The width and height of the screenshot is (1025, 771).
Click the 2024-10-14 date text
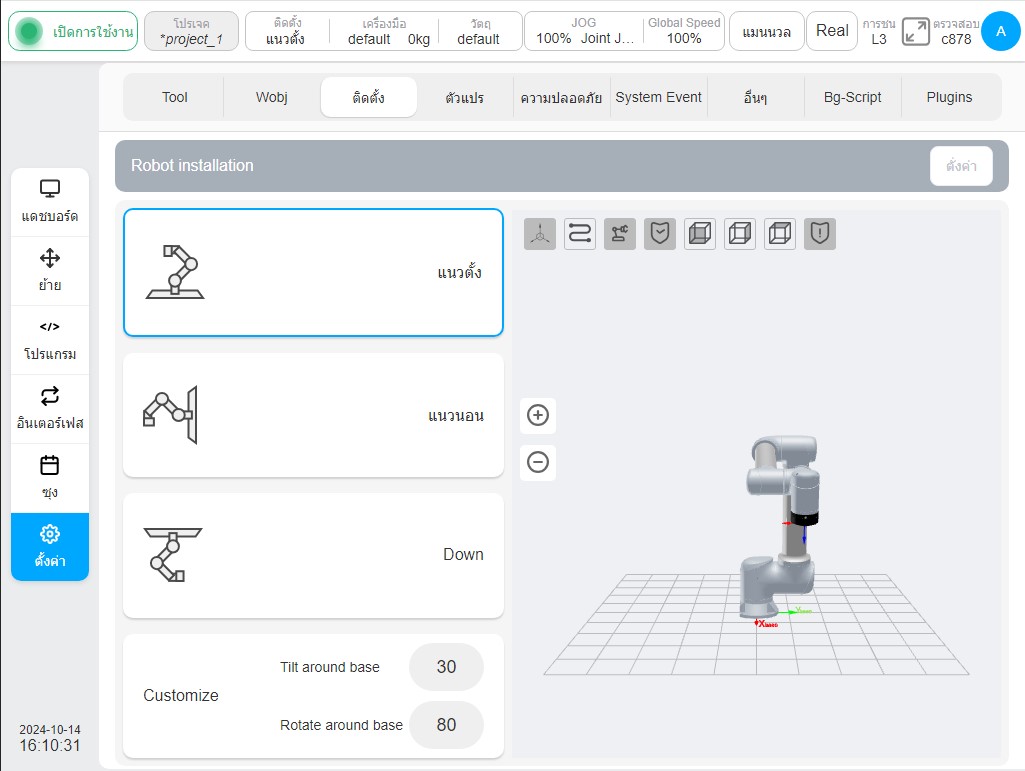tap(50, 730)
